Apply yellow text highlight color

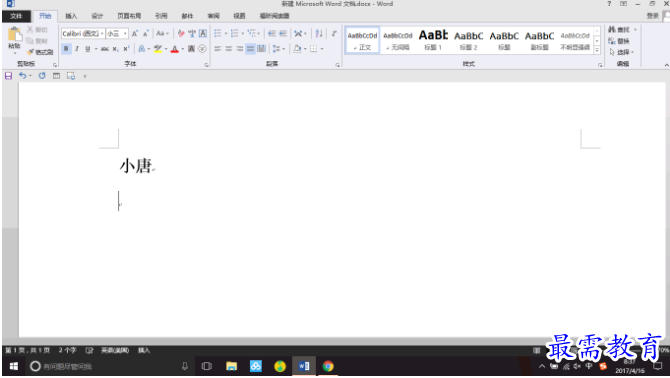click(158, 49)
